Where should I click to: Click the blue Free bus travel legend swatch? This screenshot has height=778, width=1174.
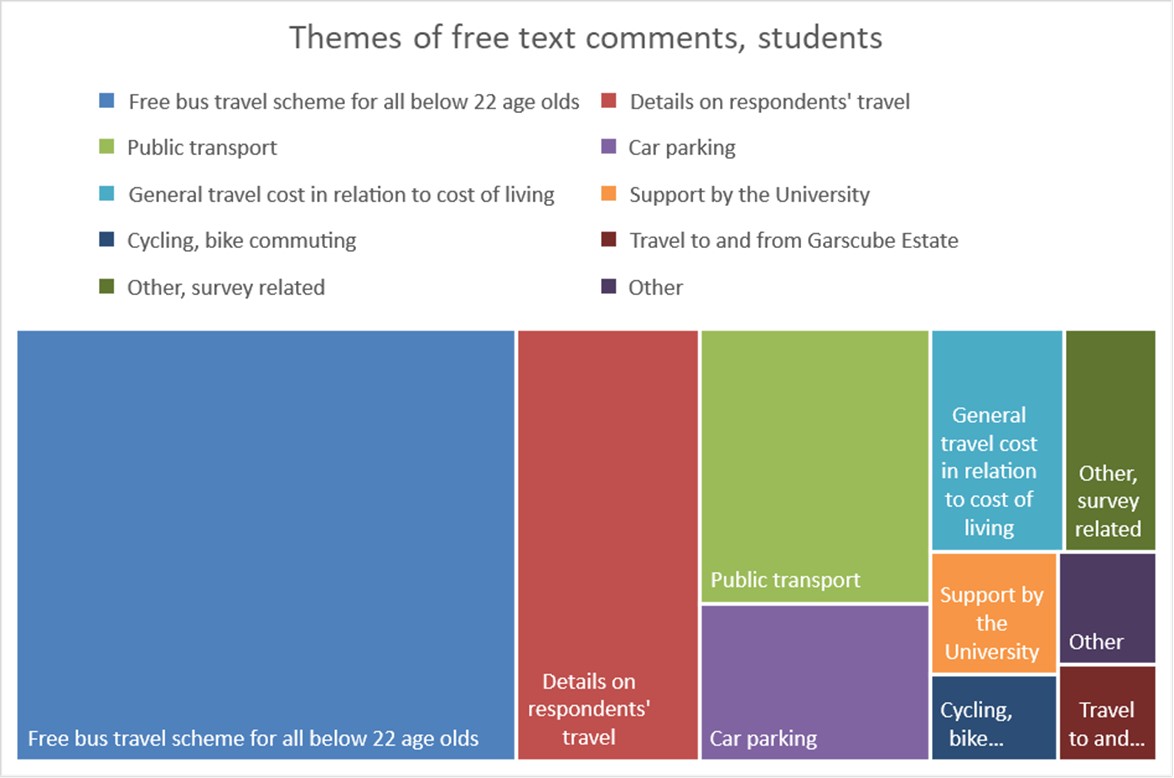click(x=107, y=101)
